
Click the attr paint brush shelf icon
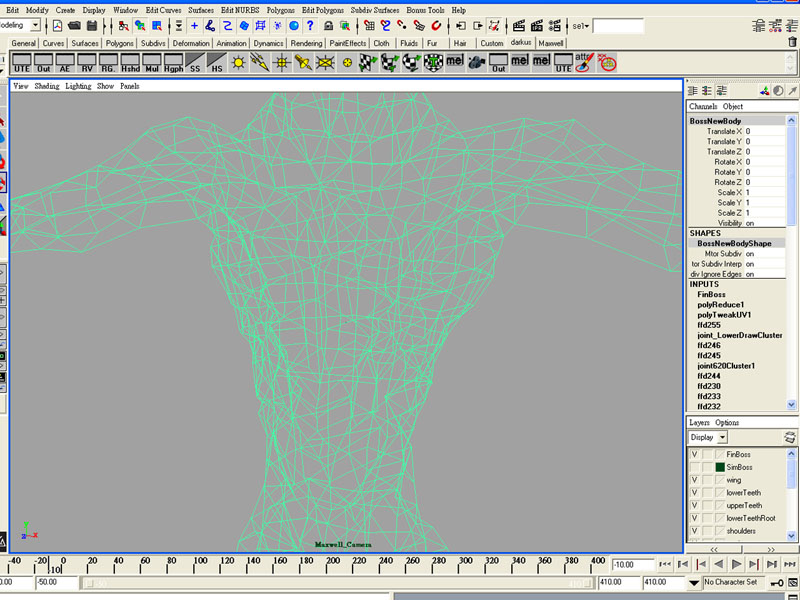(x=585, y=63)
